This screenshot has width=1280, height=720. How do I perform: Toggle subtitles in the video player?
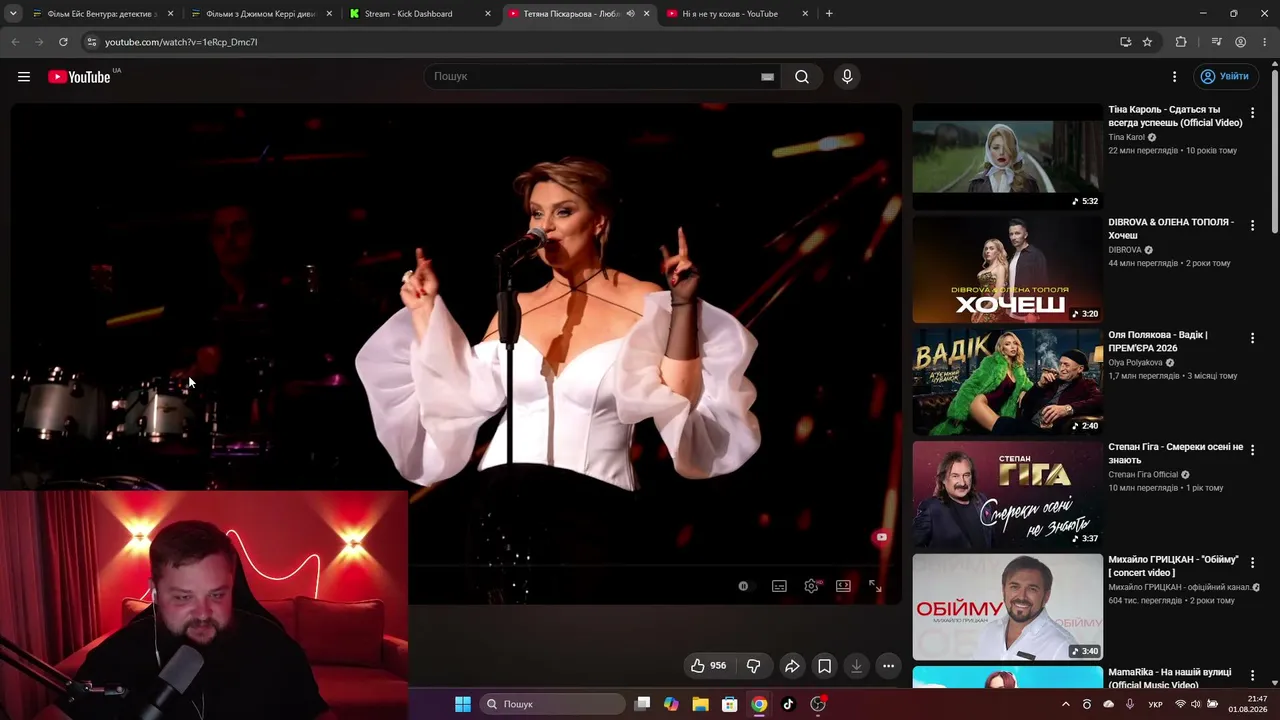pos(779,586)
